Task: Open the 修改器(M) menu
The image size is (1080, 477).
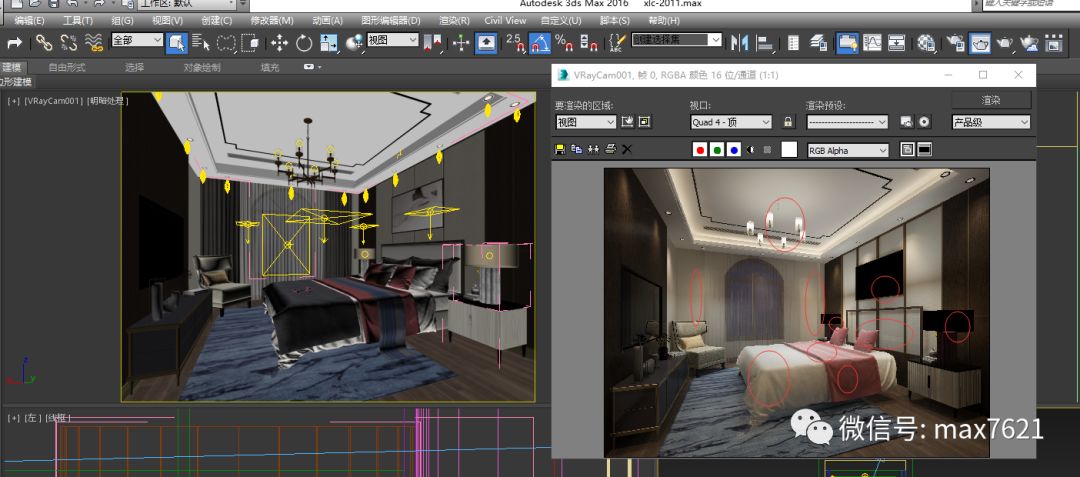Action: 272,20
